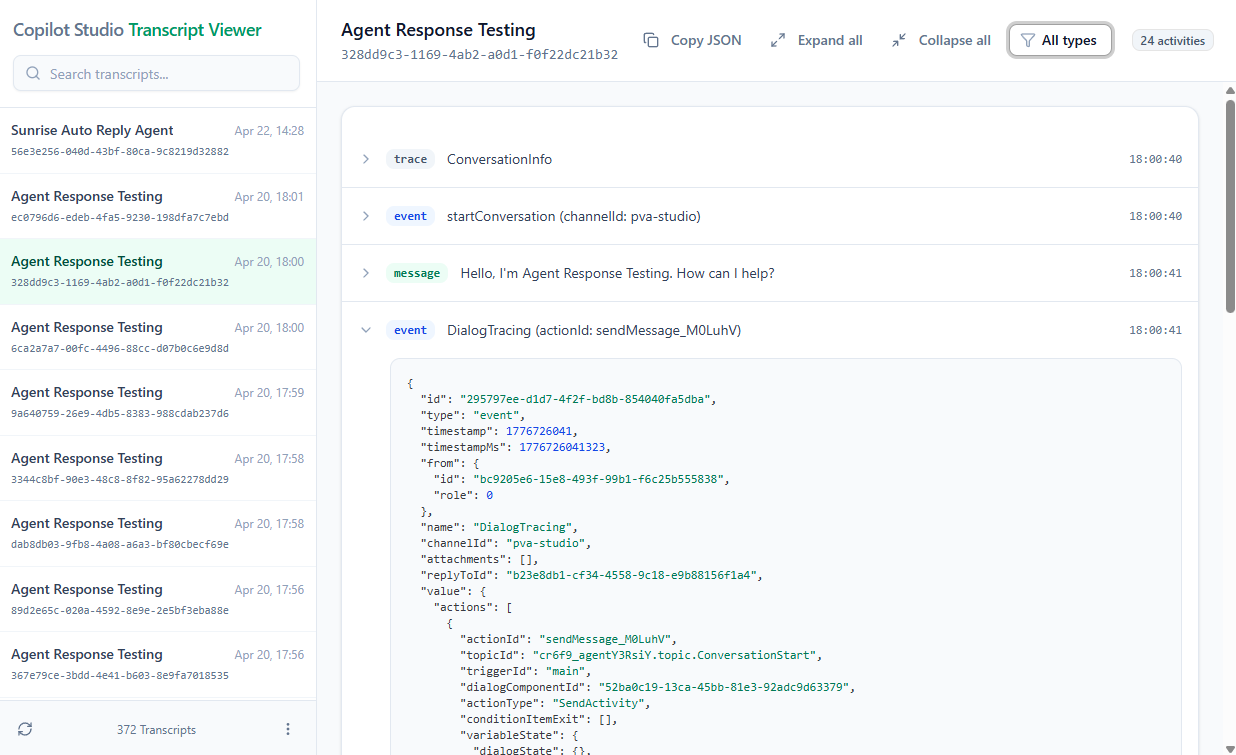Click the scrollbar down arrow
Viewport: 1236px width, 755px height.
pos(1230,748)
